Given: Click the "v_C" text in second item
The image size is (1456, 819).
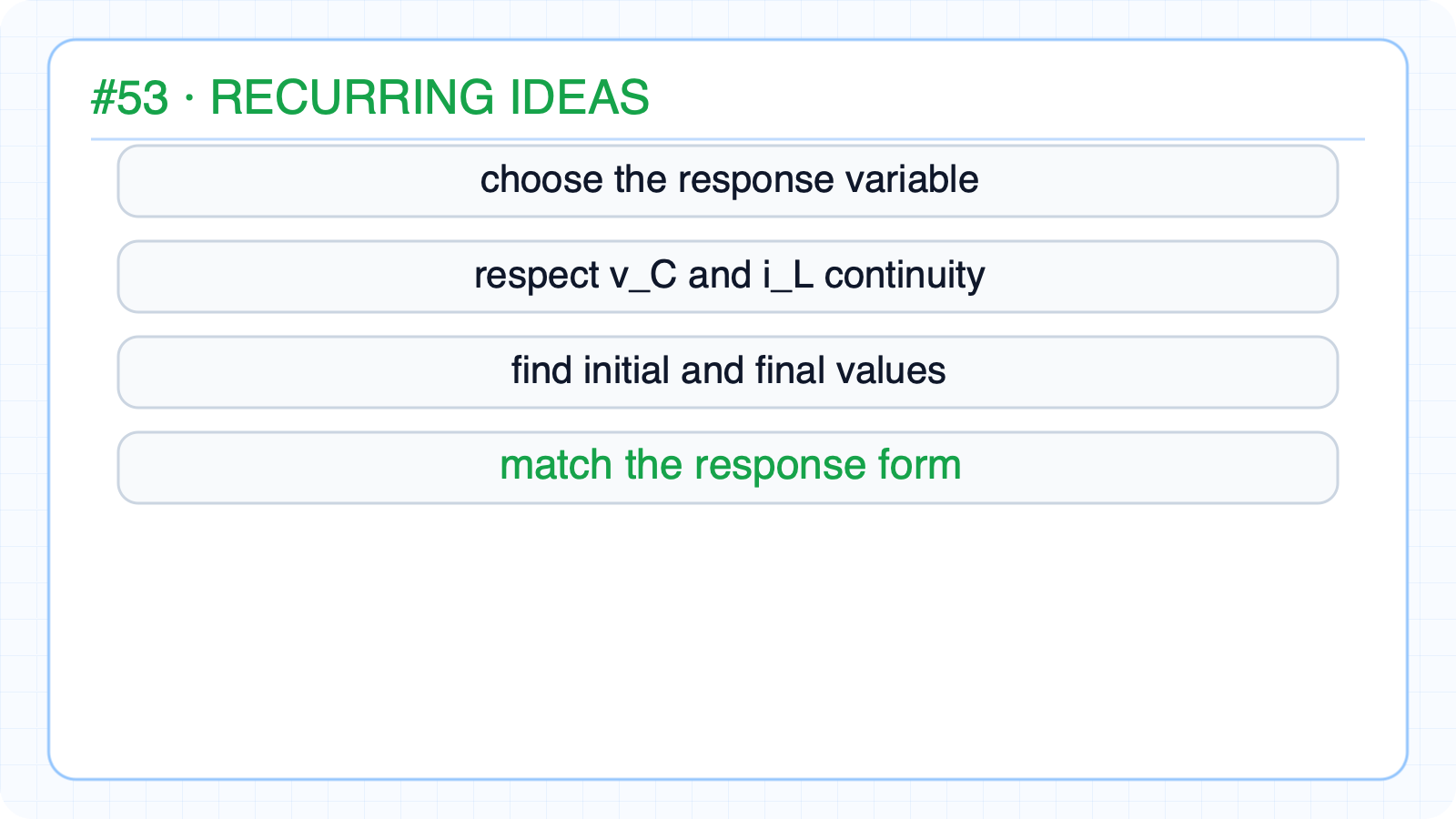Looking at the screenshot, I should point(643,275).
